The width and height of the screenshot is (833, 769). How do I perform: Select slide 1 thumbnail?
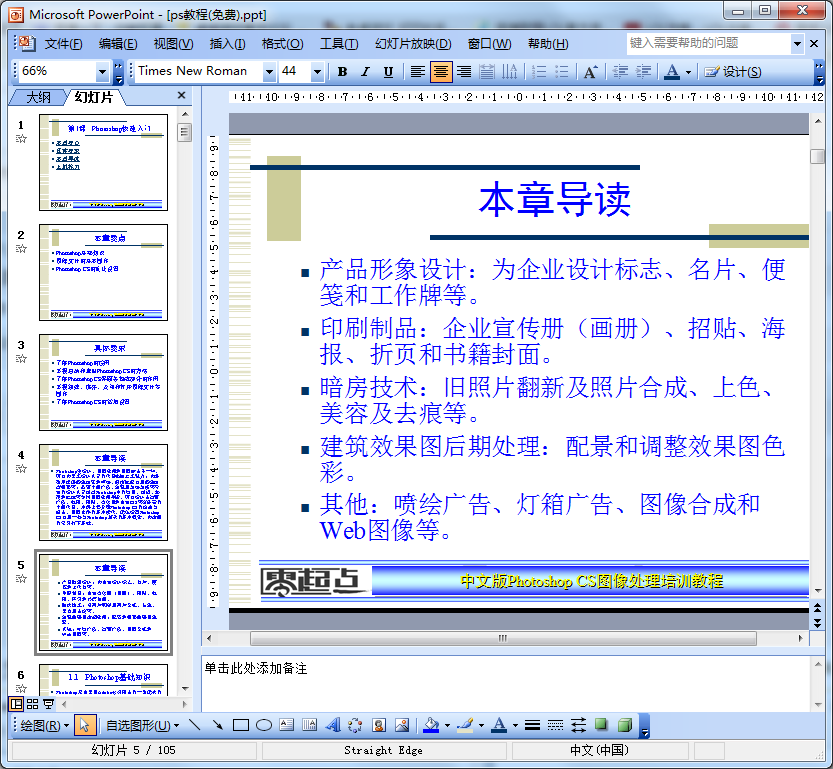104,162
